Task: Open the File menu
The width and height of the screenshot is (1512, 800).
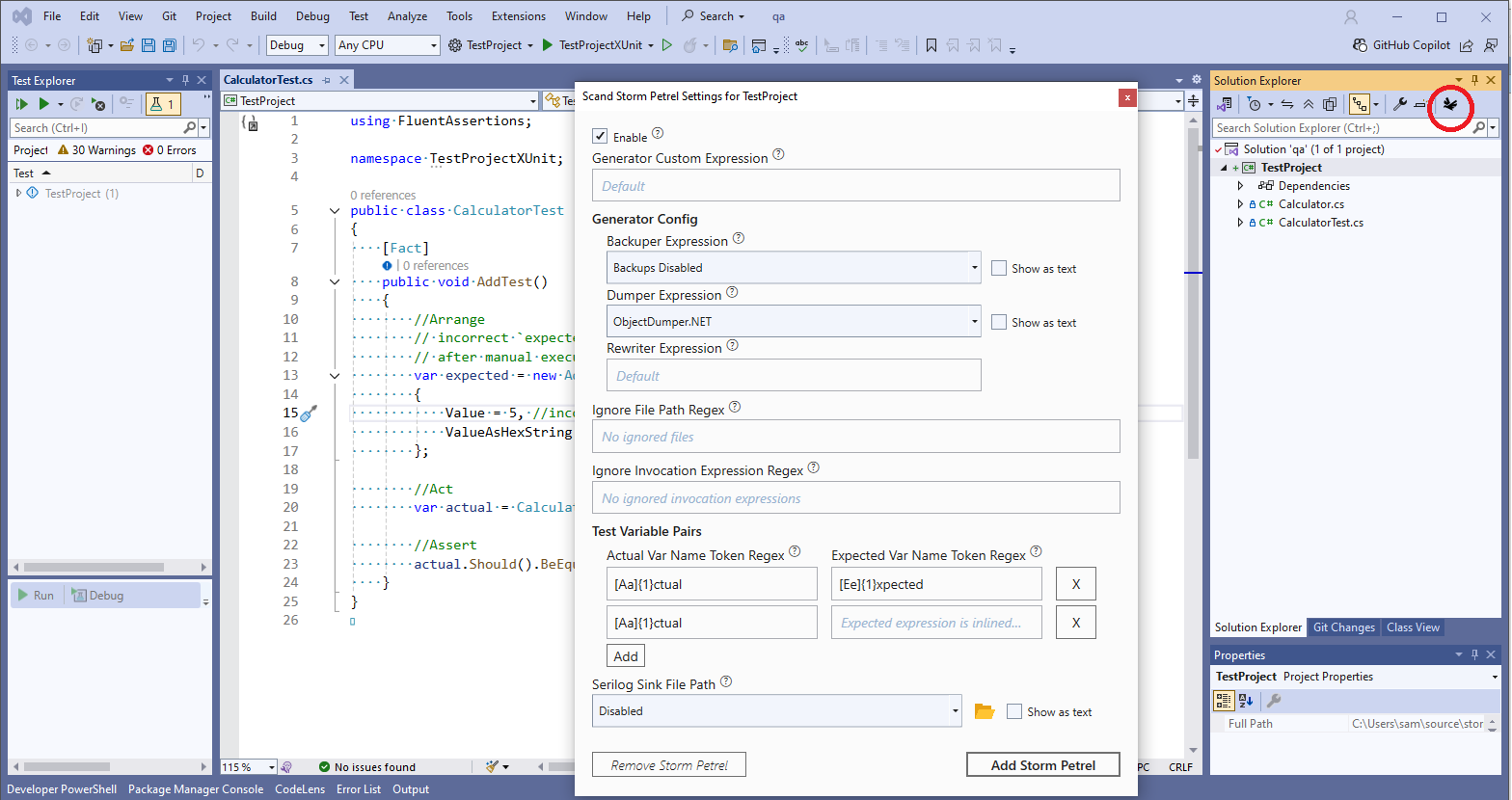Action: (x=52, y=16)
